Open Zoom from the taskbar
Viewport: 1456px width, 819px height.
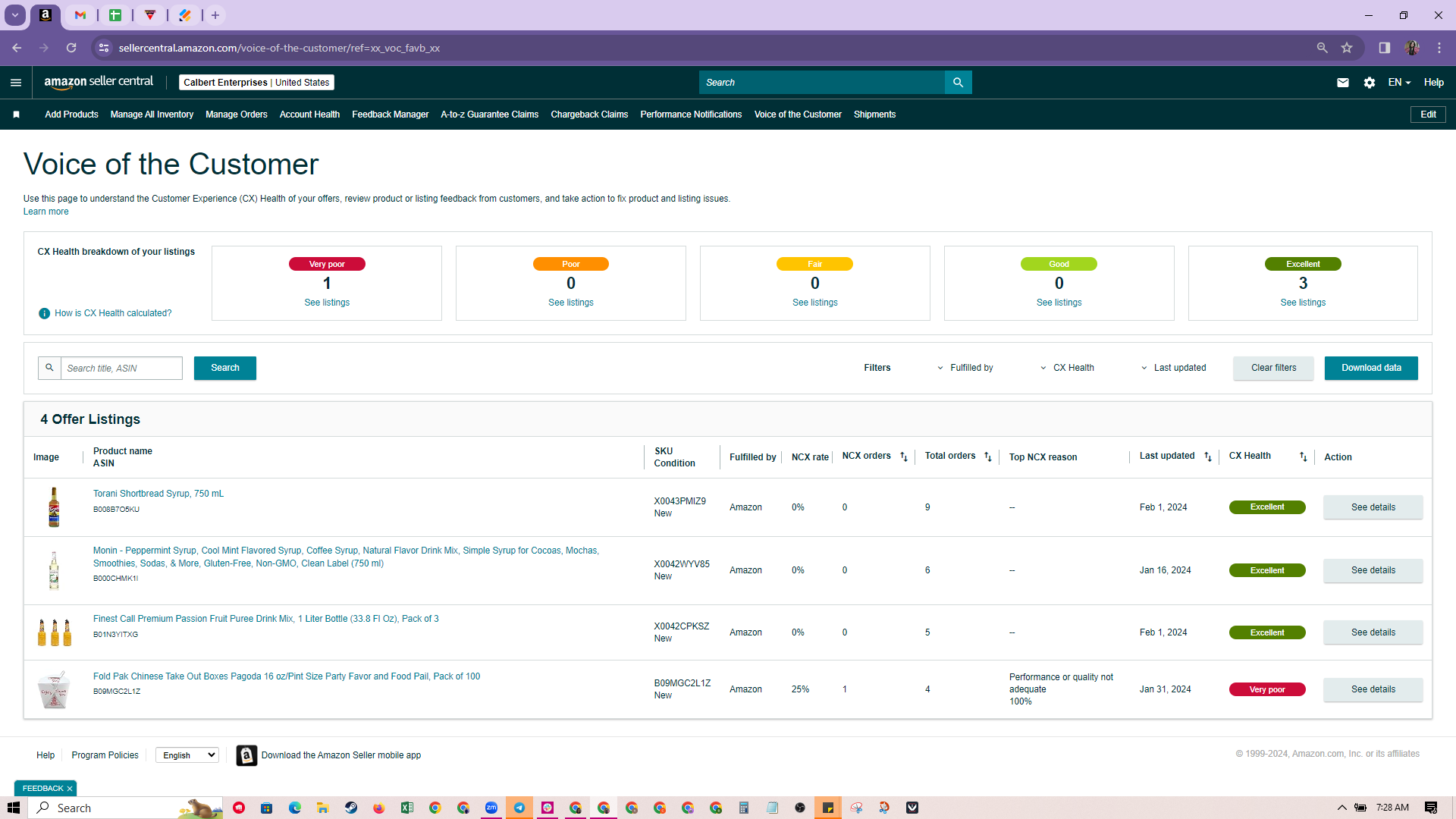point(491,808)
